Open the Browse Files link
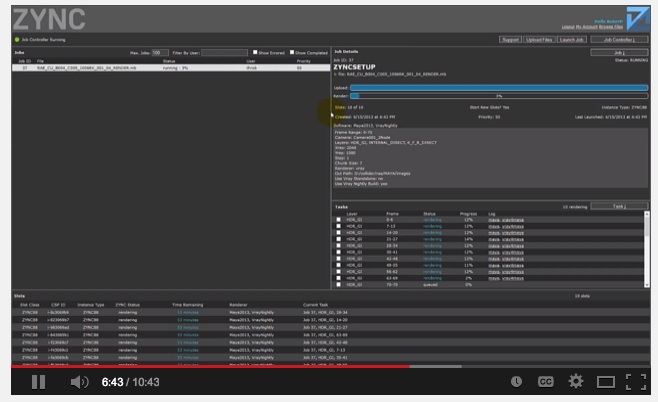Viewport: 658px width, 402px height. 611,27
